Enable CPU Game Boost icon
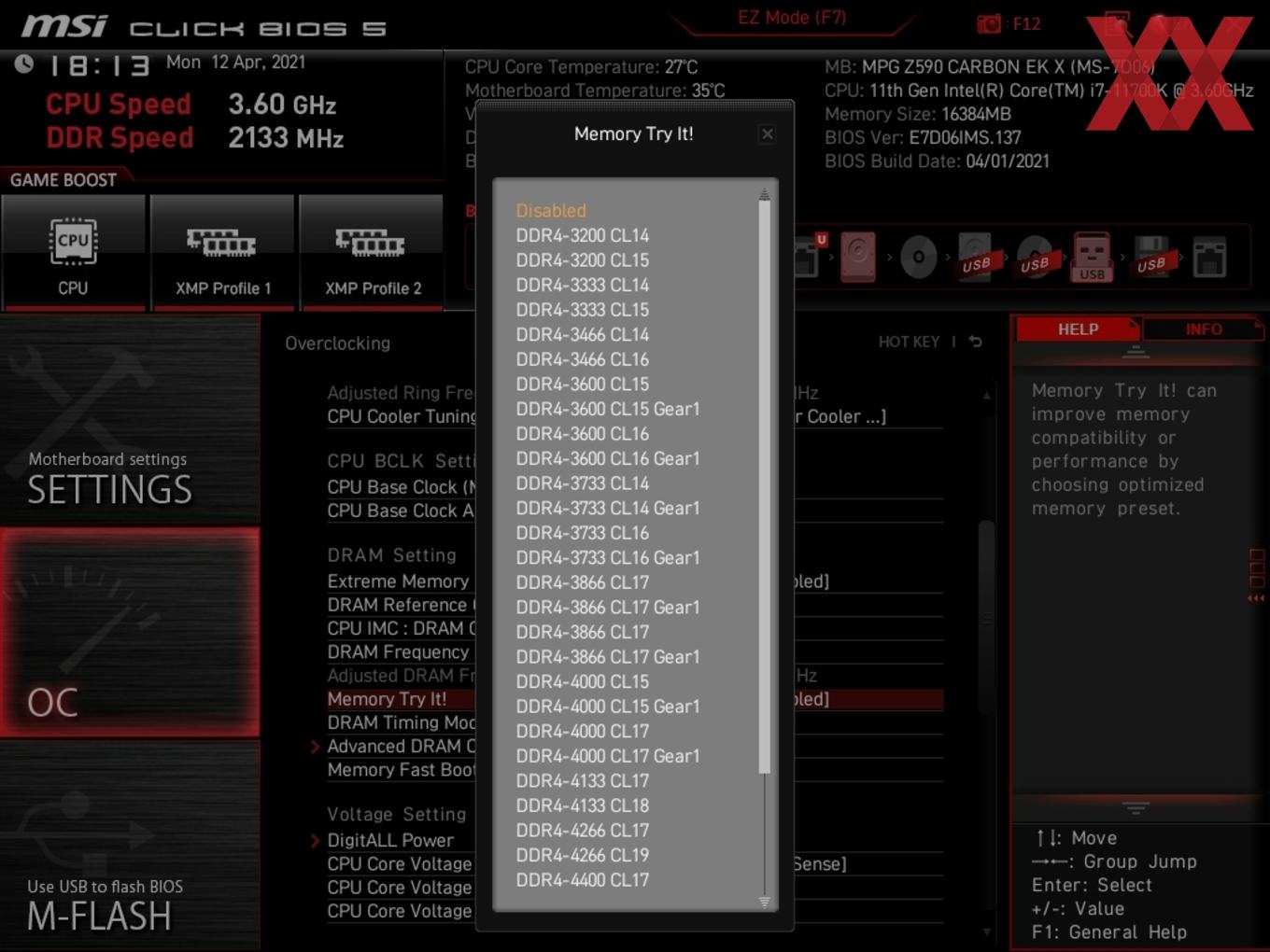 (x=73, y=252)
